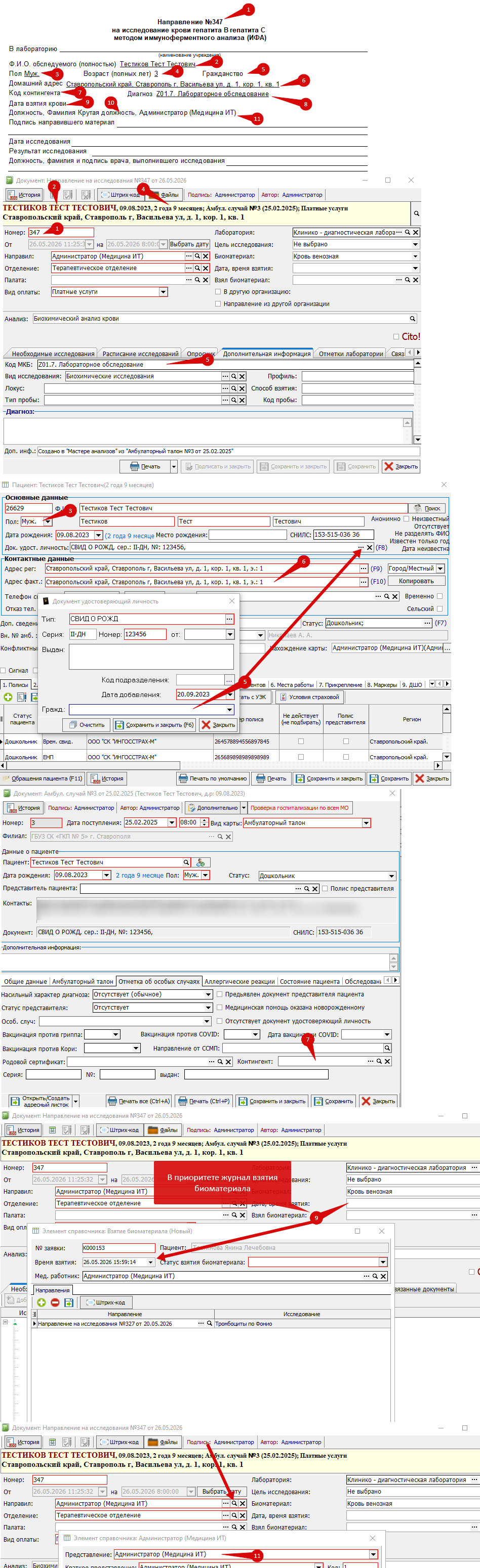Open Штрих-код in first Направление №347 window
This screenshot has width=480, height=1568.
[120, 195]
